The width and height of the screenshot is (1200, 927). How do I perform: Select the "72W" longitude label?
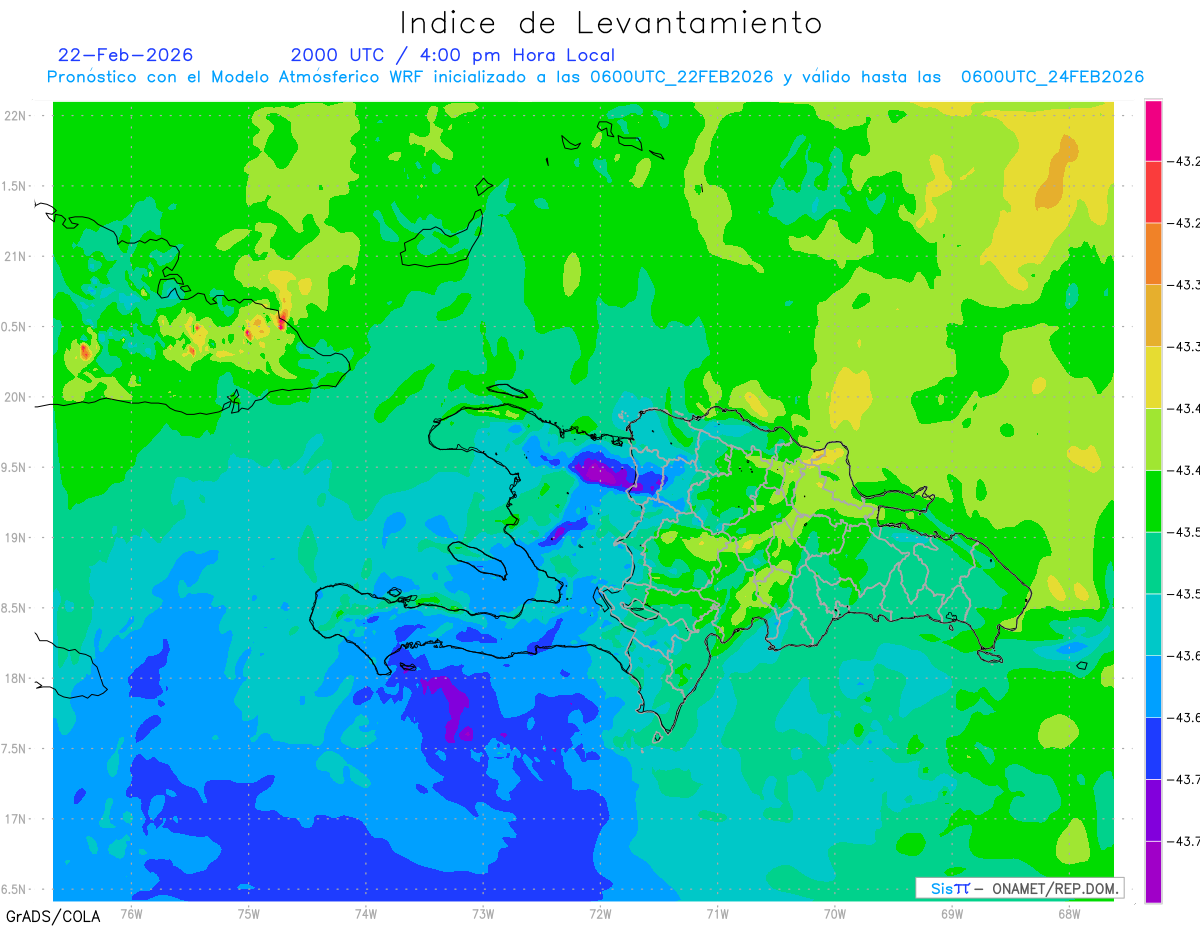coord(600,913)
